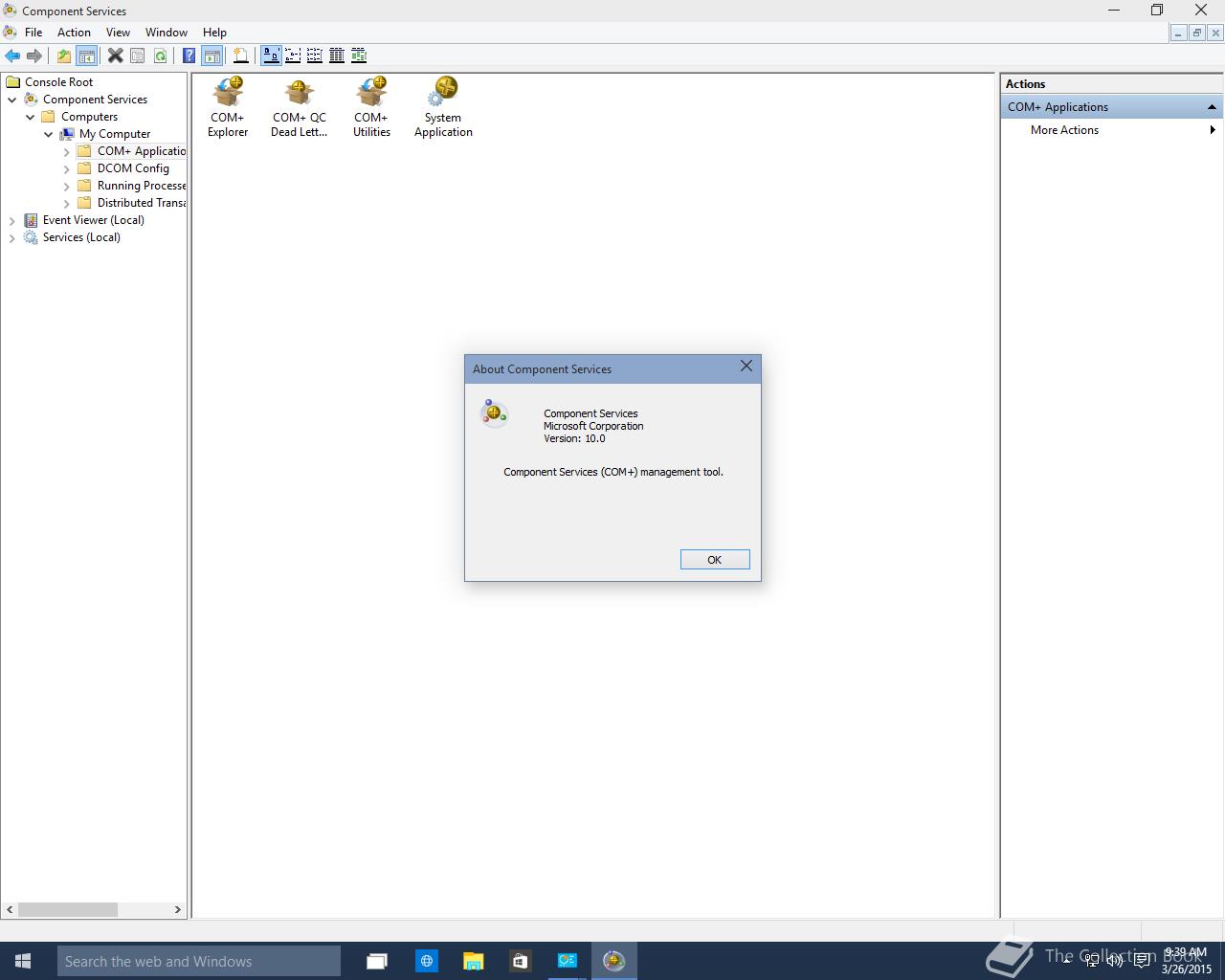This screenshot has height=980, width=1225.
Task: Expand the COM+ Applications tree node
Action: point(67,151)
